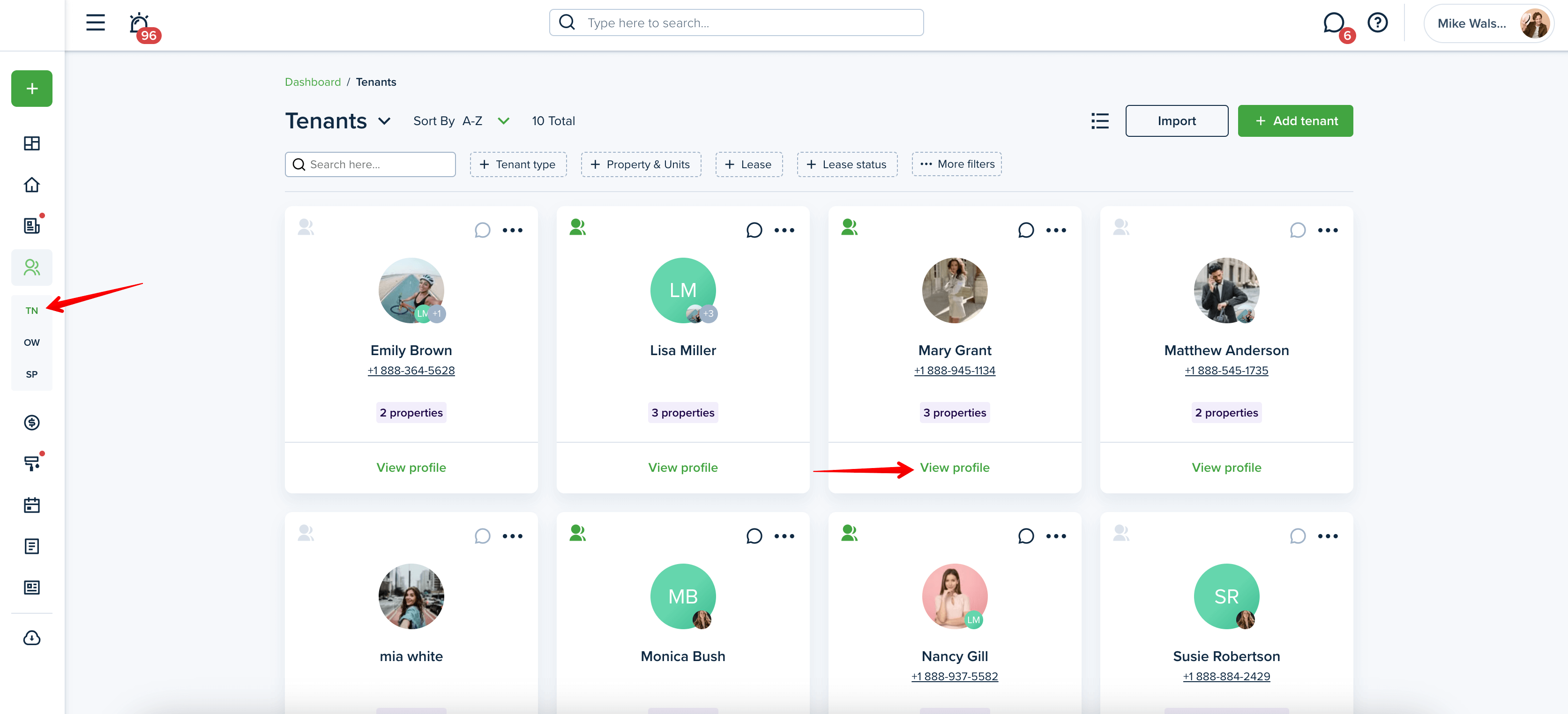Image resolution: width=1568 pixels, height=714 pixels.
Task: Expand the Tenants heading dropdown
Action: pos(384,121)
